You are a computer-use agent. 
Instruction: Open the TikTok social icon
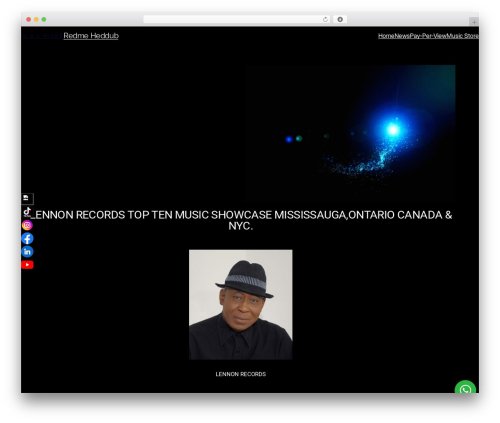tap(27, 212)
